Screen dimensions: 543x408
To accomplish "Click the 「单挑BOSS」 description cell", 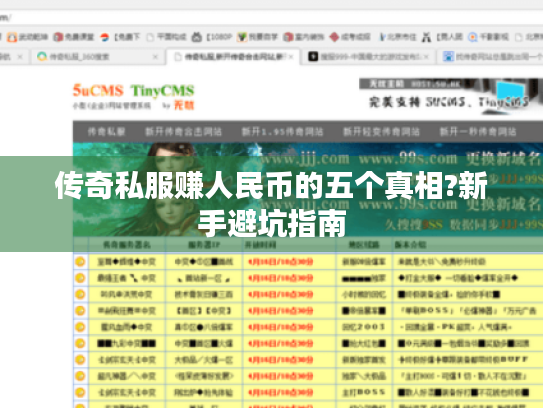I will point(468,311).
